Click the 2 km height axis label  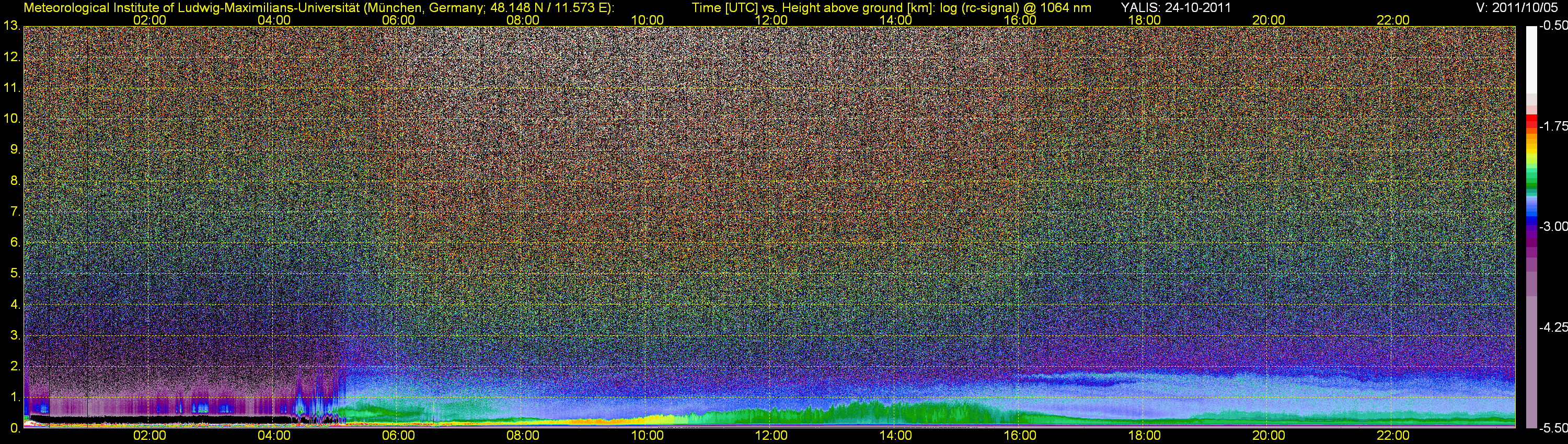point(15,367)
